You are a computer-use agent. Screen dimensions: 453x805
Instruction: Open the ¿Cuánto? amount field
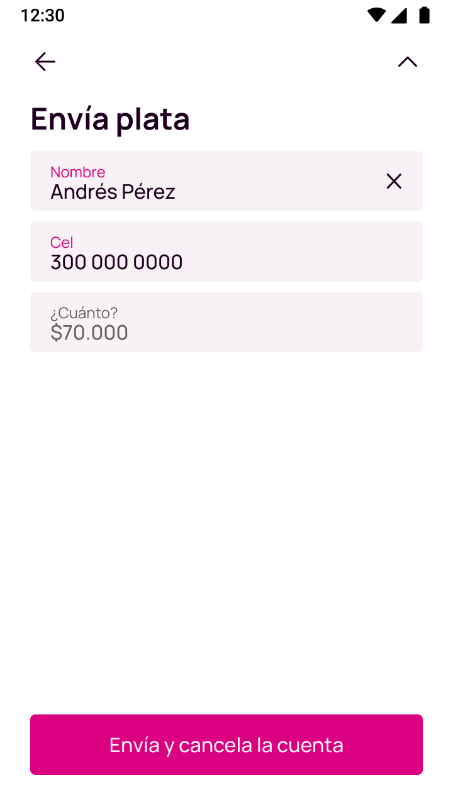(226, 322)
